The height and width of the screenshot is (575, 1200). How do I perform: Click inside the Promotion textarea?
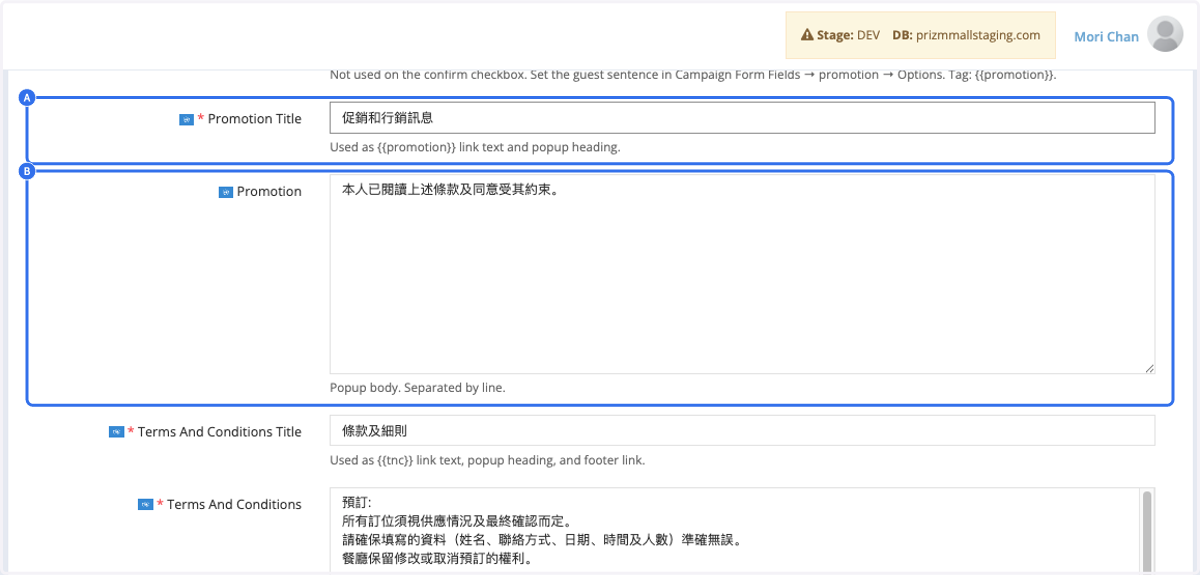coord(742,275)
